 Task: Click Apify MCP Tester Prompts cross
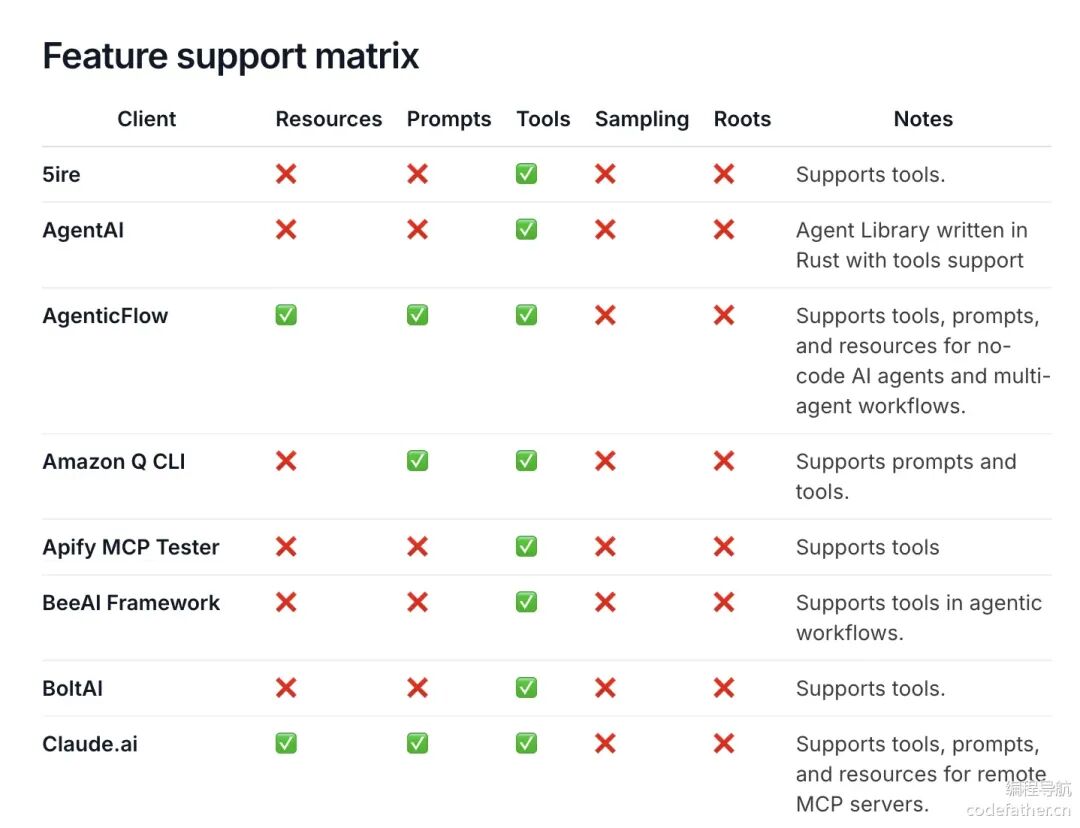coord(418,546)
